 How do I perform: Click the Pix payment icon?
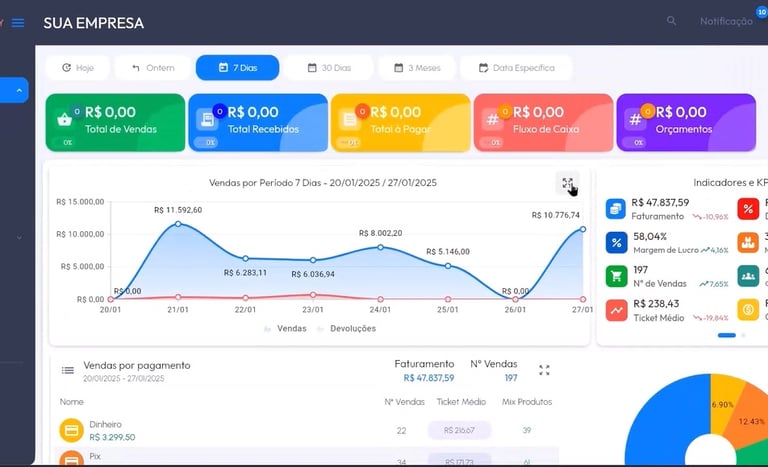click(x=72, y=458)
